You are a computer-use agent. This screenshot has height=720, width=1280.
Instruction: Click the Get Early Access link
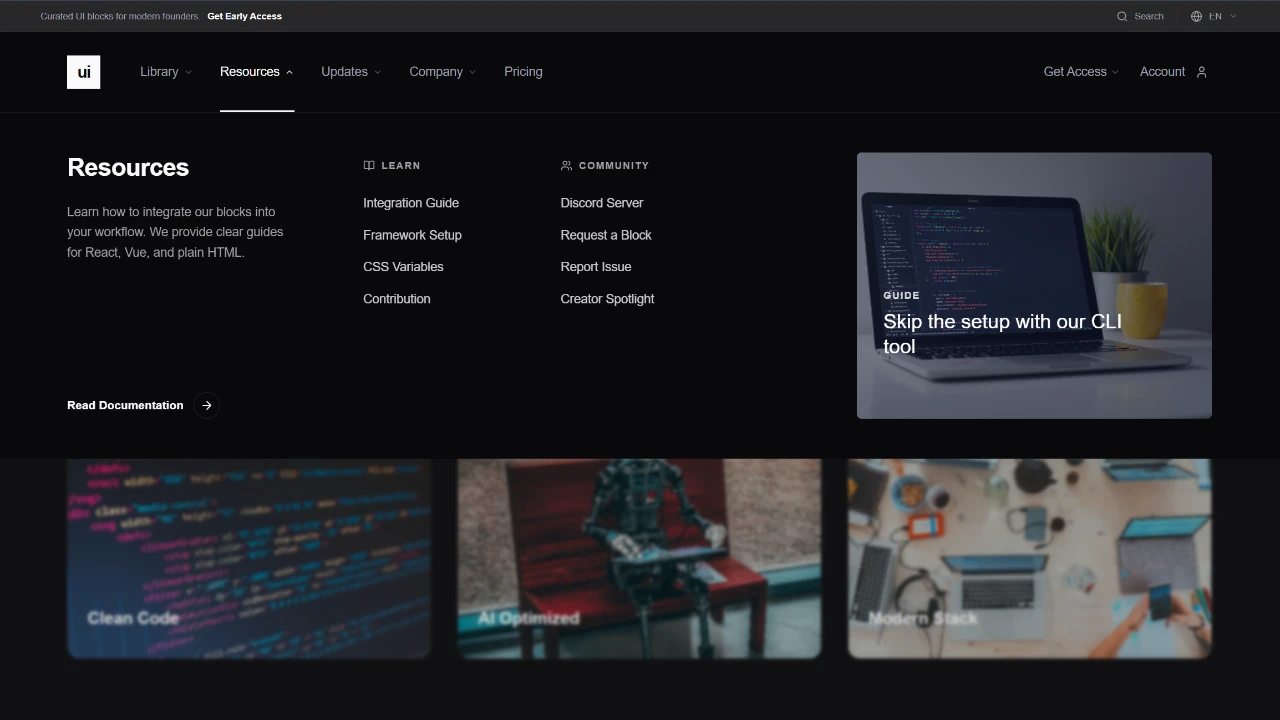click(x=244, y=16)
